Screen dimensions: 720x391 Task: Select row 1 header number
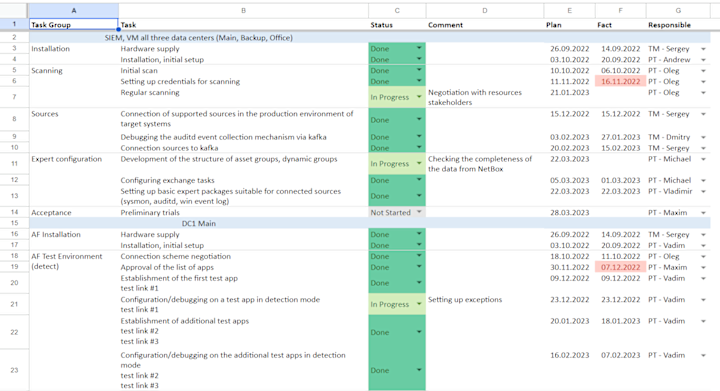[x=14, y=24]
